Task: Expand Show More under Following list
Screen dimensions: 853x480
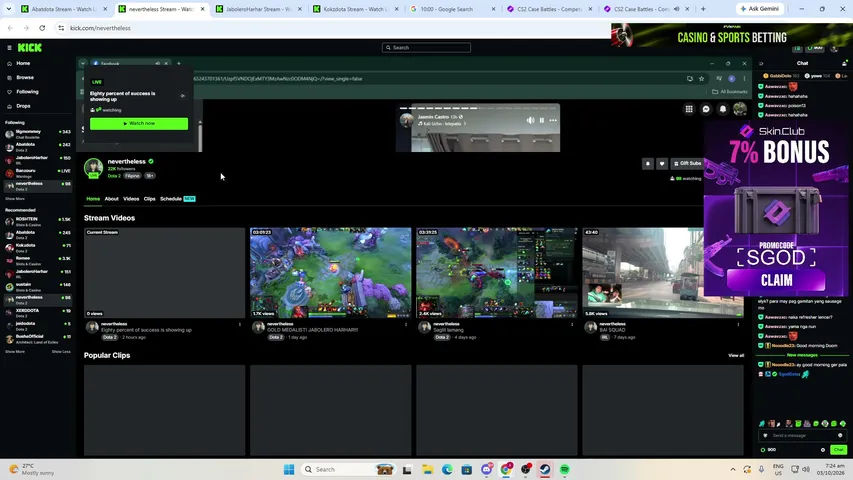Action: click(x=15, y=199)
